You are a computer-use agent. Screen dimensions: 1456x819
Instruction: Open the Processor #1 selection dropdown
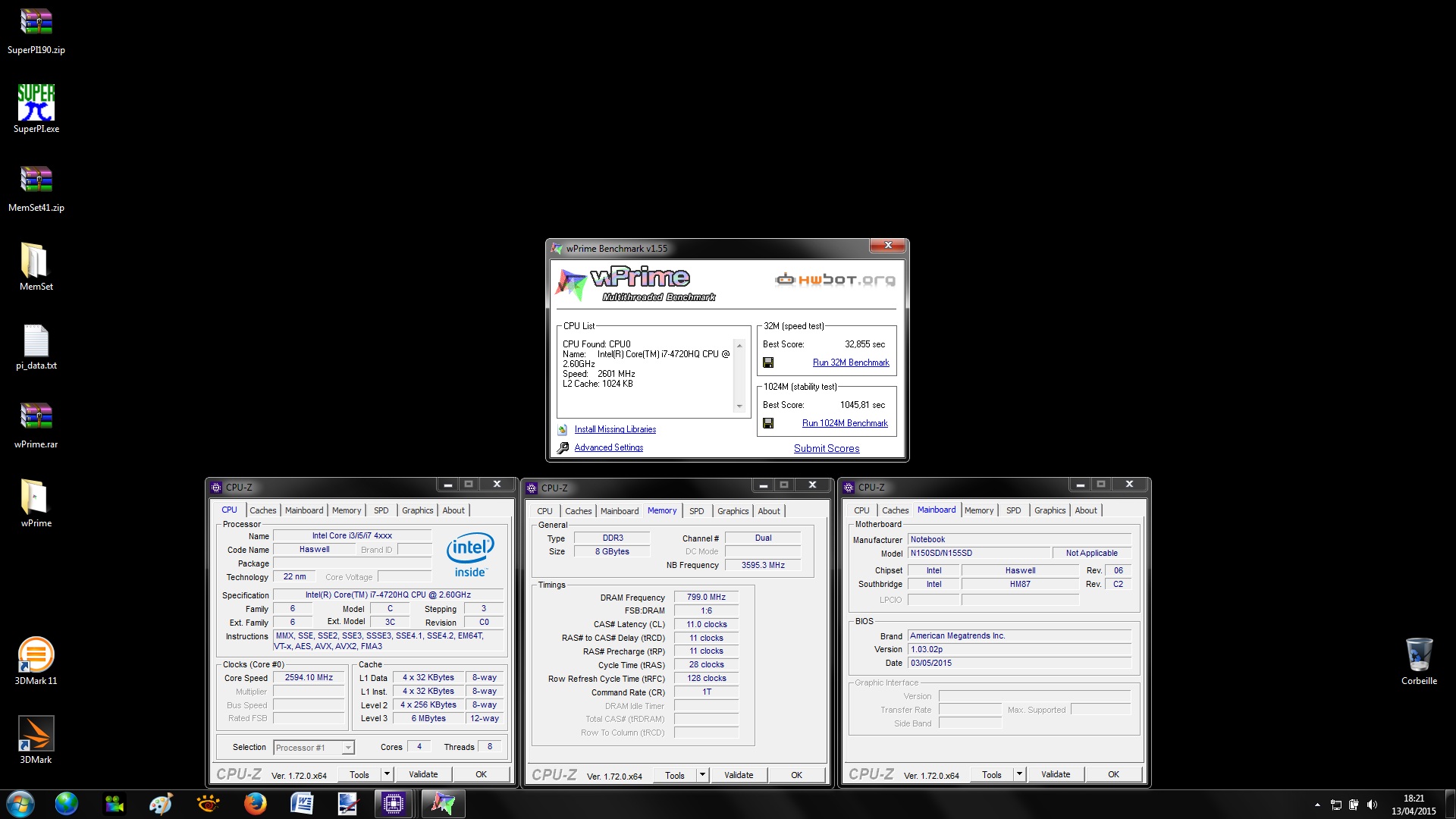pyautogui.click(x=313, y=748)
